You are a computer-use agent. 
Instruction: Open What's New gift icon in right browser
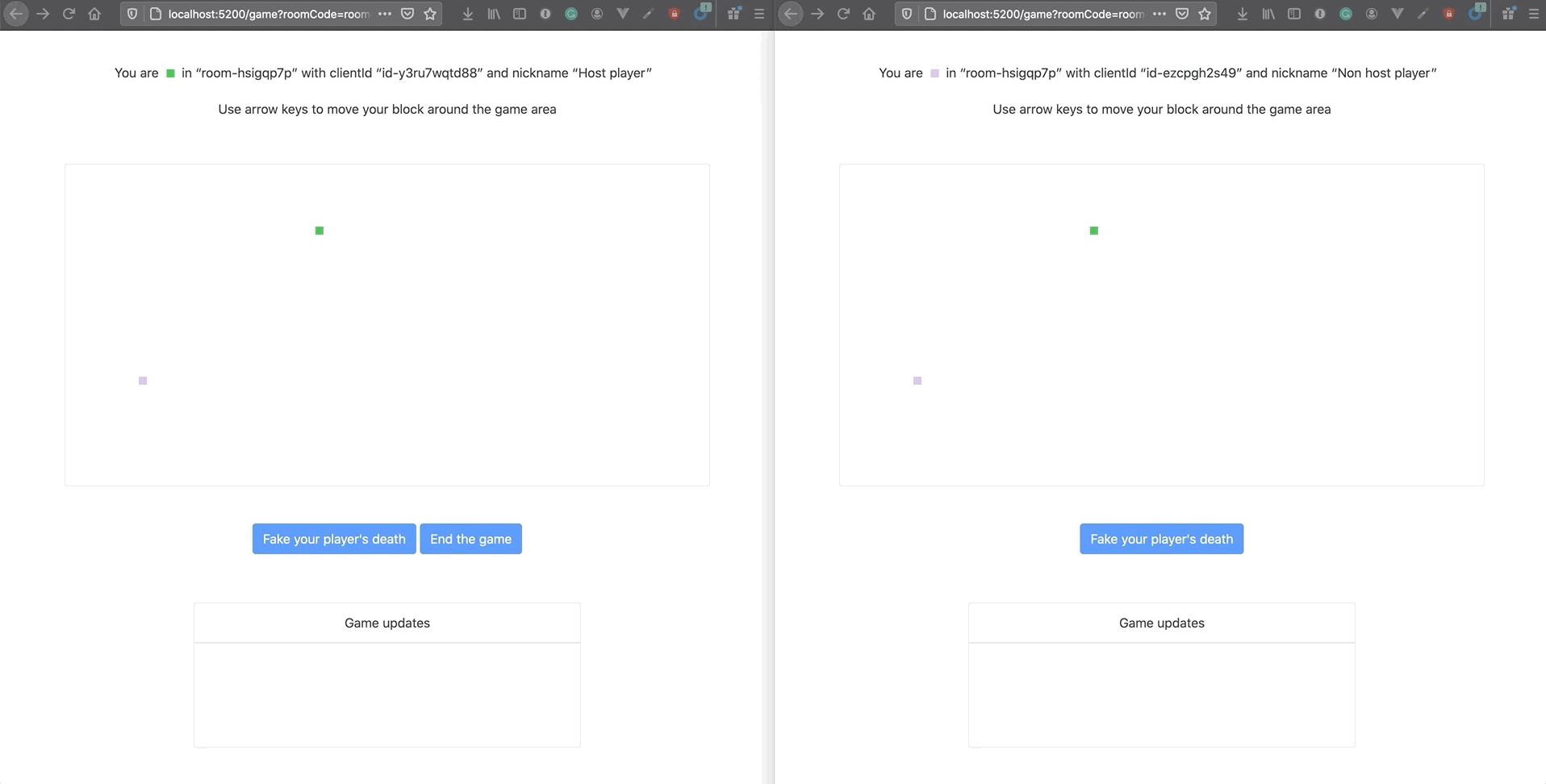pyautogui.click(x=1508, y=14)
